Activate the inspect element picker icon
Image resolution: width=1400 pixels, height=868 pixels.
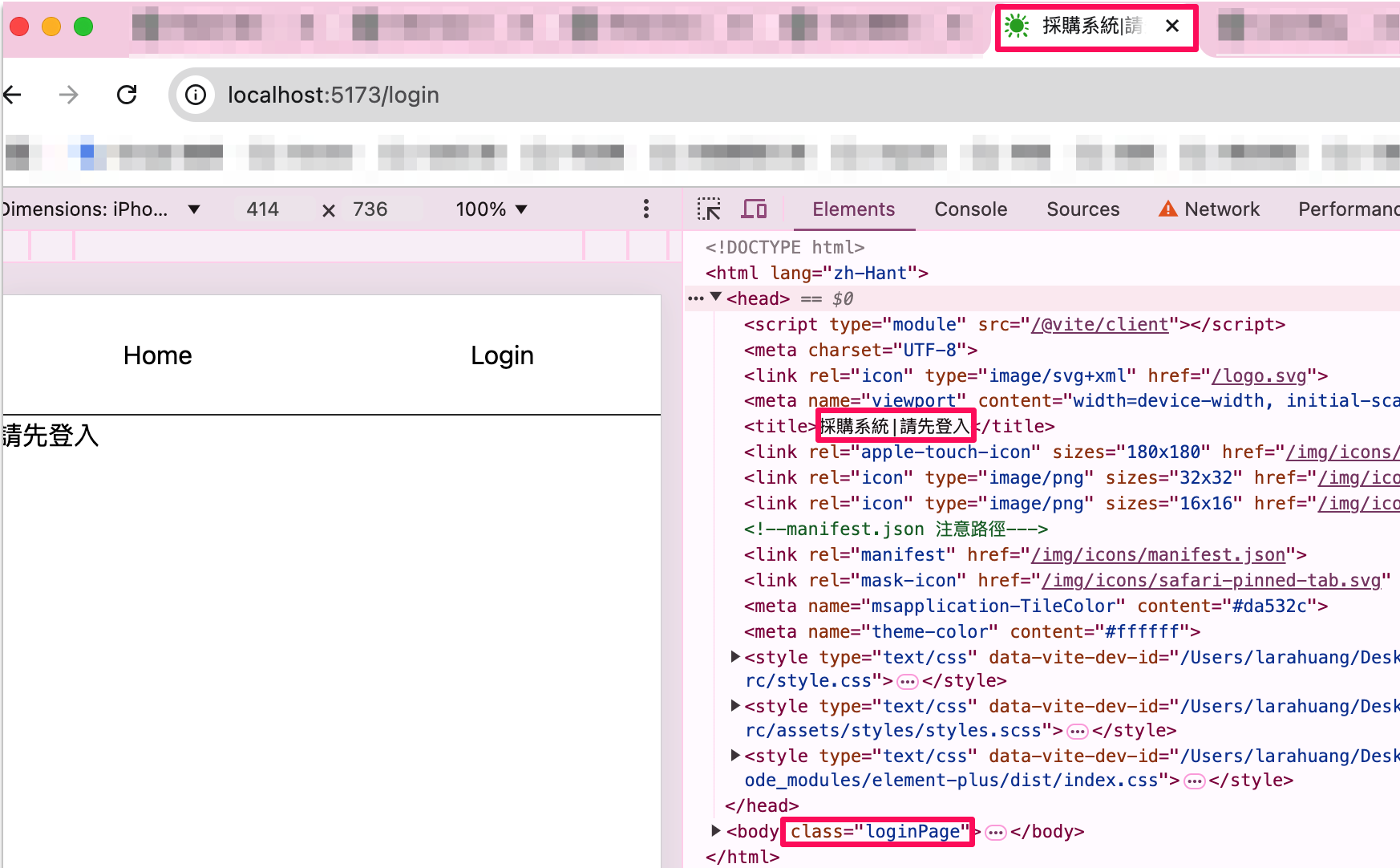(708, 209)
